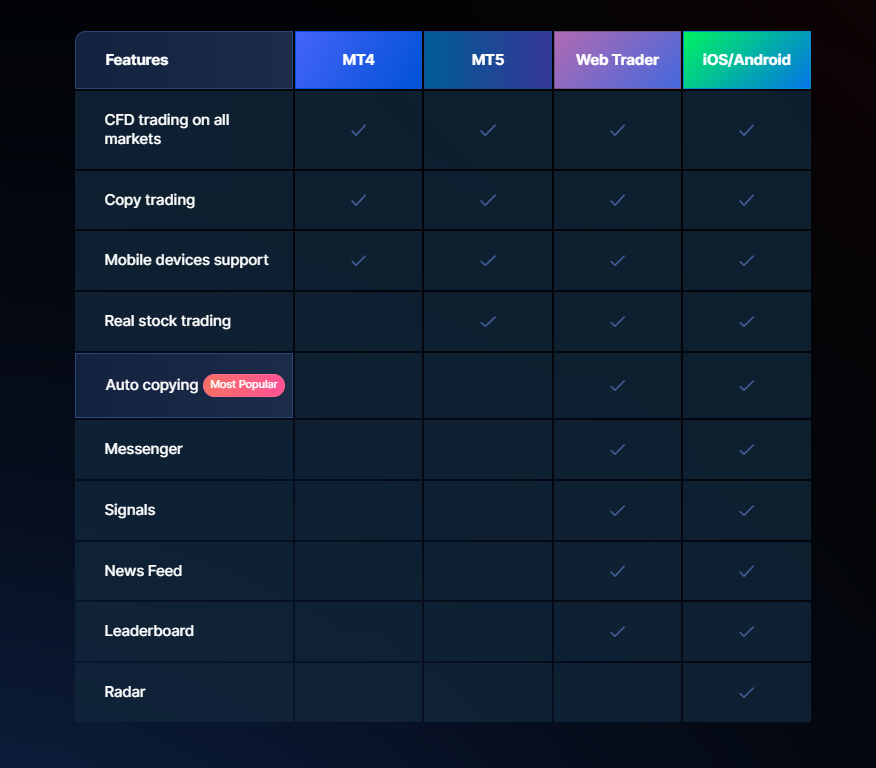Select the MT5 column header
This screenshot has width=876, height=768.
pos(488,60)
